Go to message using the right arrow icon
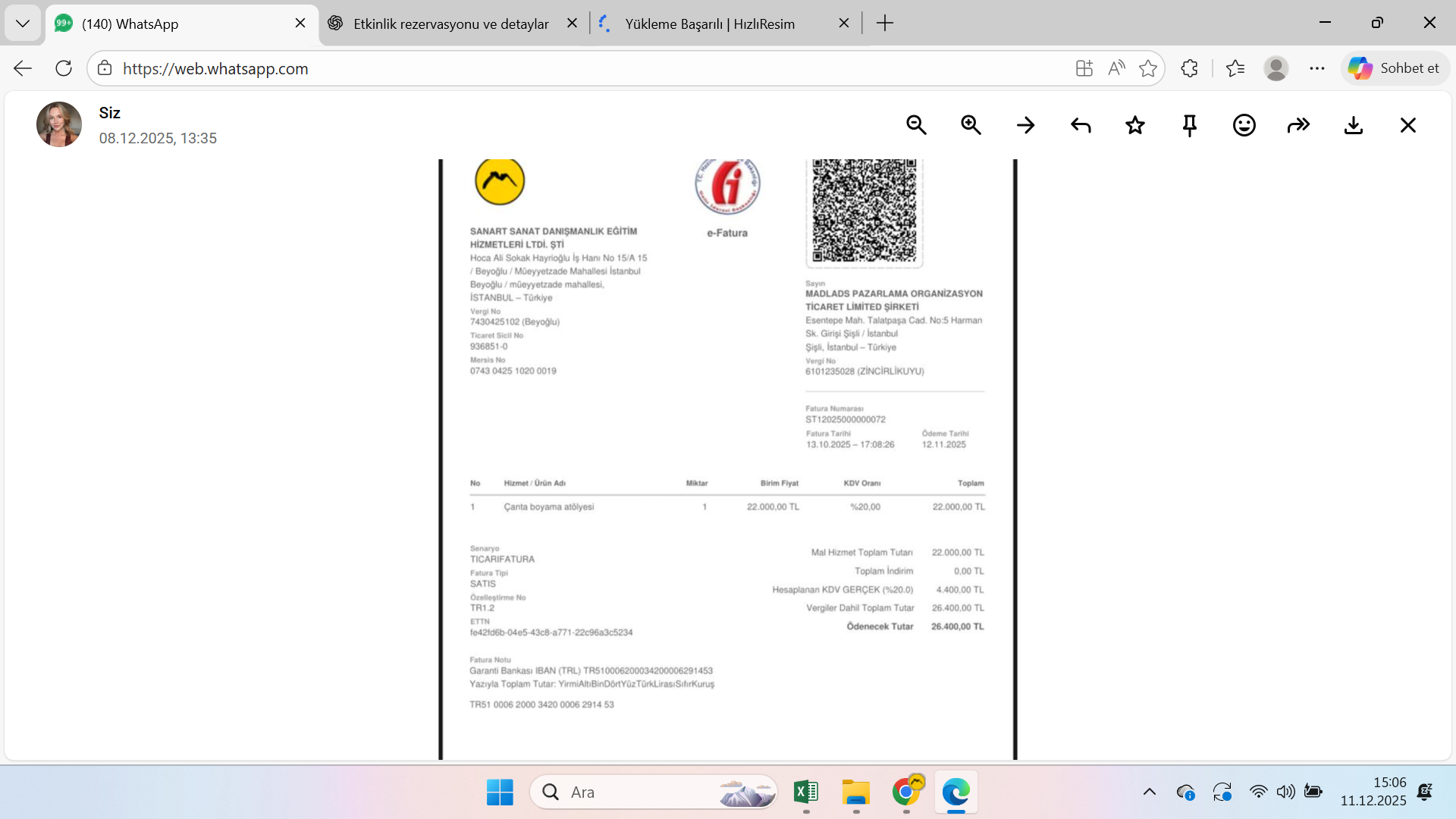1456x819 pixels. click(x=1025, y=125)
